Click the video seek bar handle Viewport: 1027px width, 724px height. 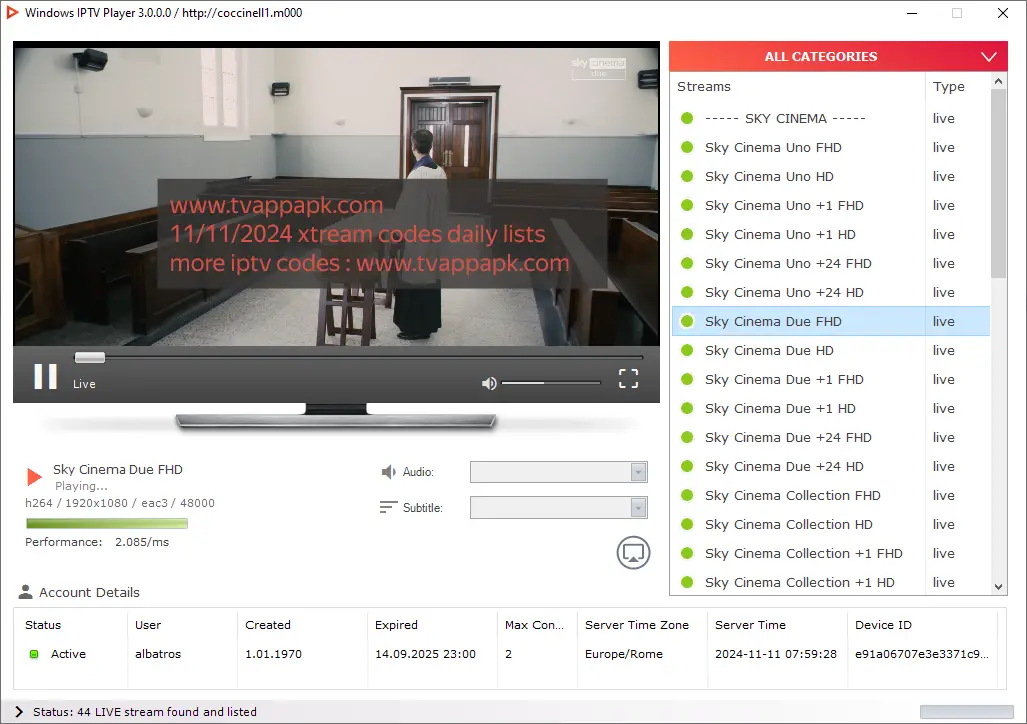90,357
